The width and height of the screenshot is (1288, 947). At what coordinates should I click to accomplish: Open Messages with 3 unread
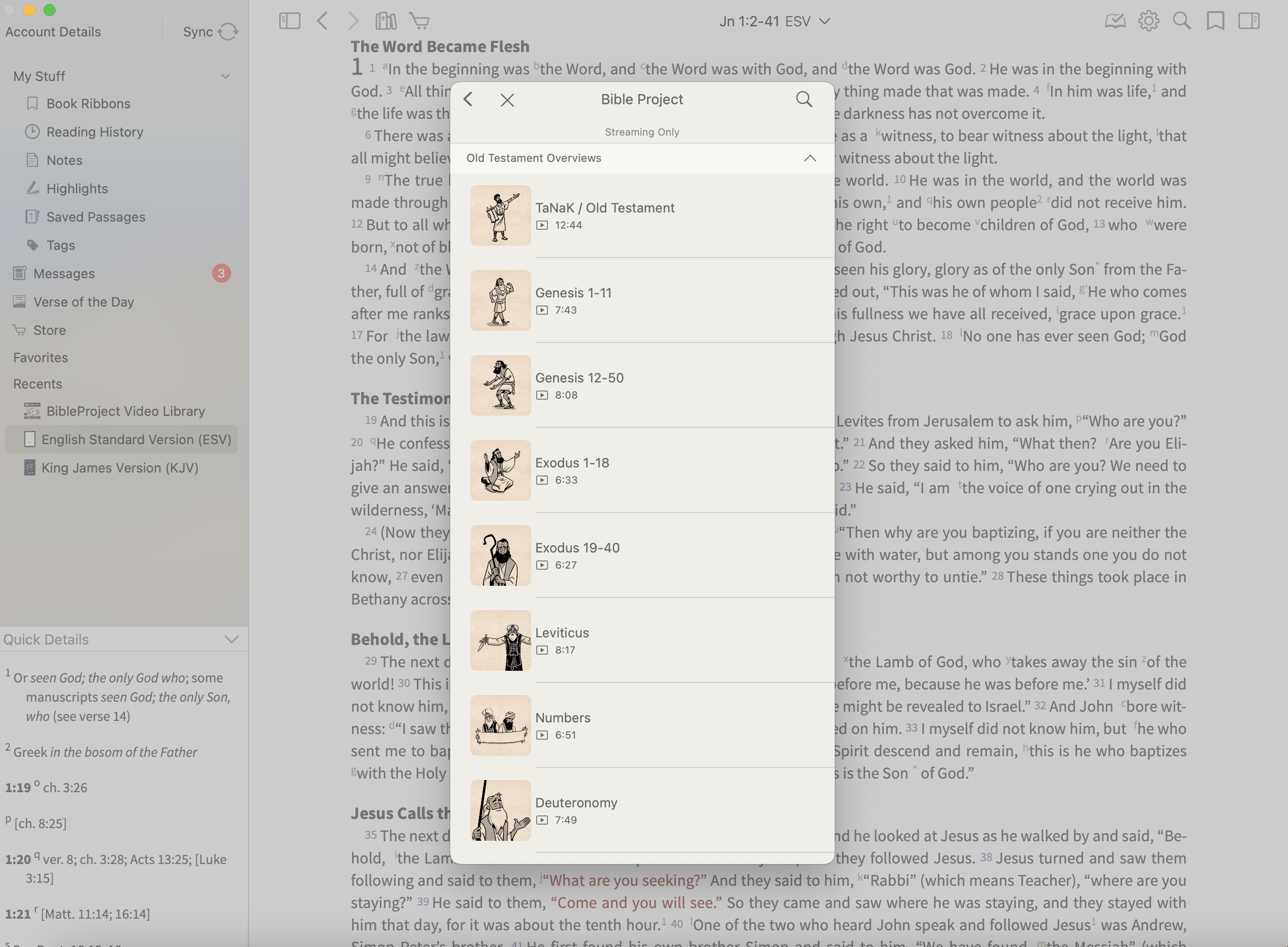64,274
